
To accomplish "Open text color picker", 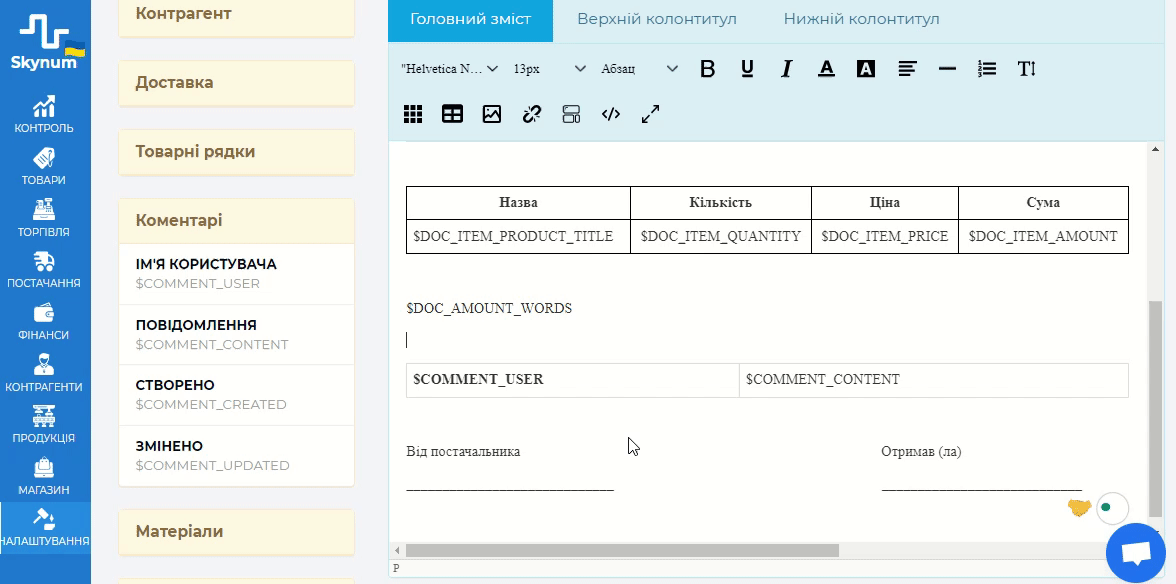I will pyautogui.click(x=826, y=69).
